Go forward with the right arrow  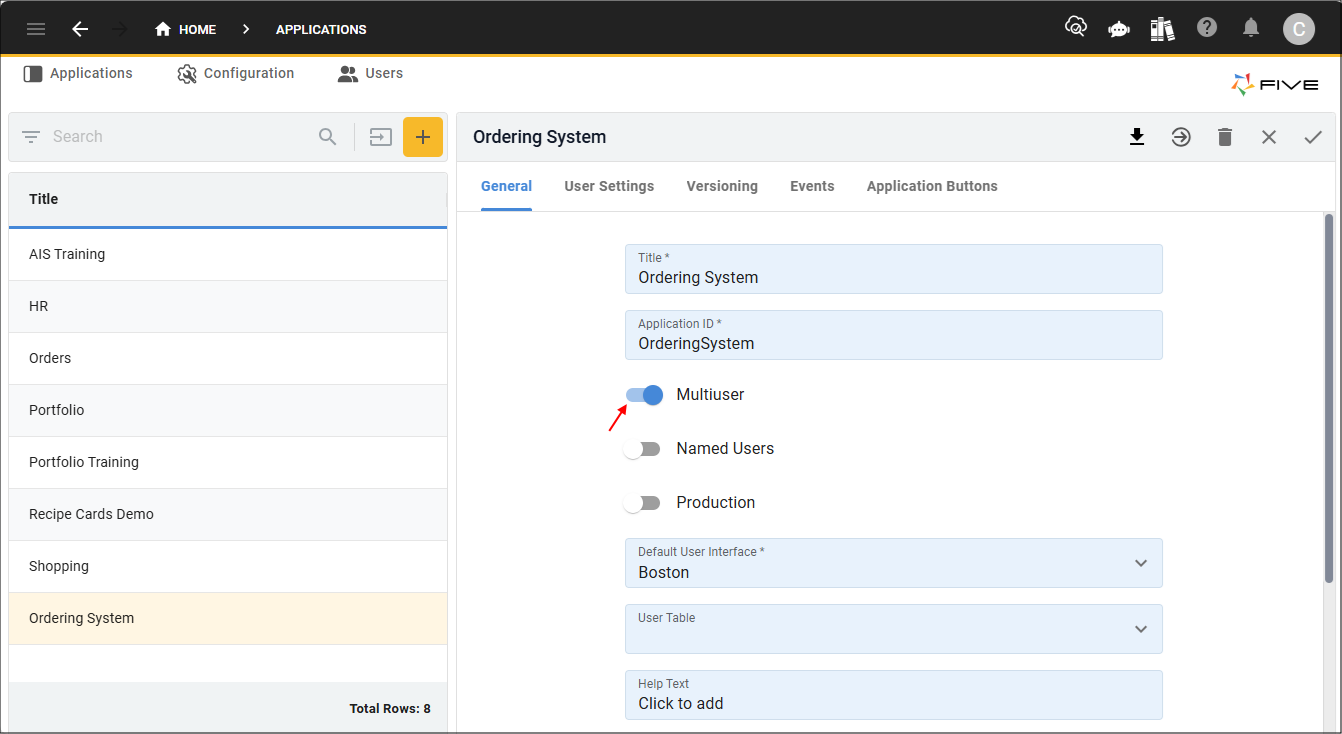121,29
